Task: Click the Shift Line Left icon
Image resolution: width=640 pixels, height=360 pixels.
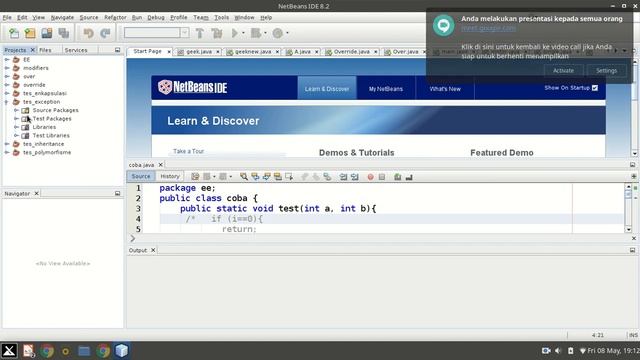Action: tap(343, 177)
